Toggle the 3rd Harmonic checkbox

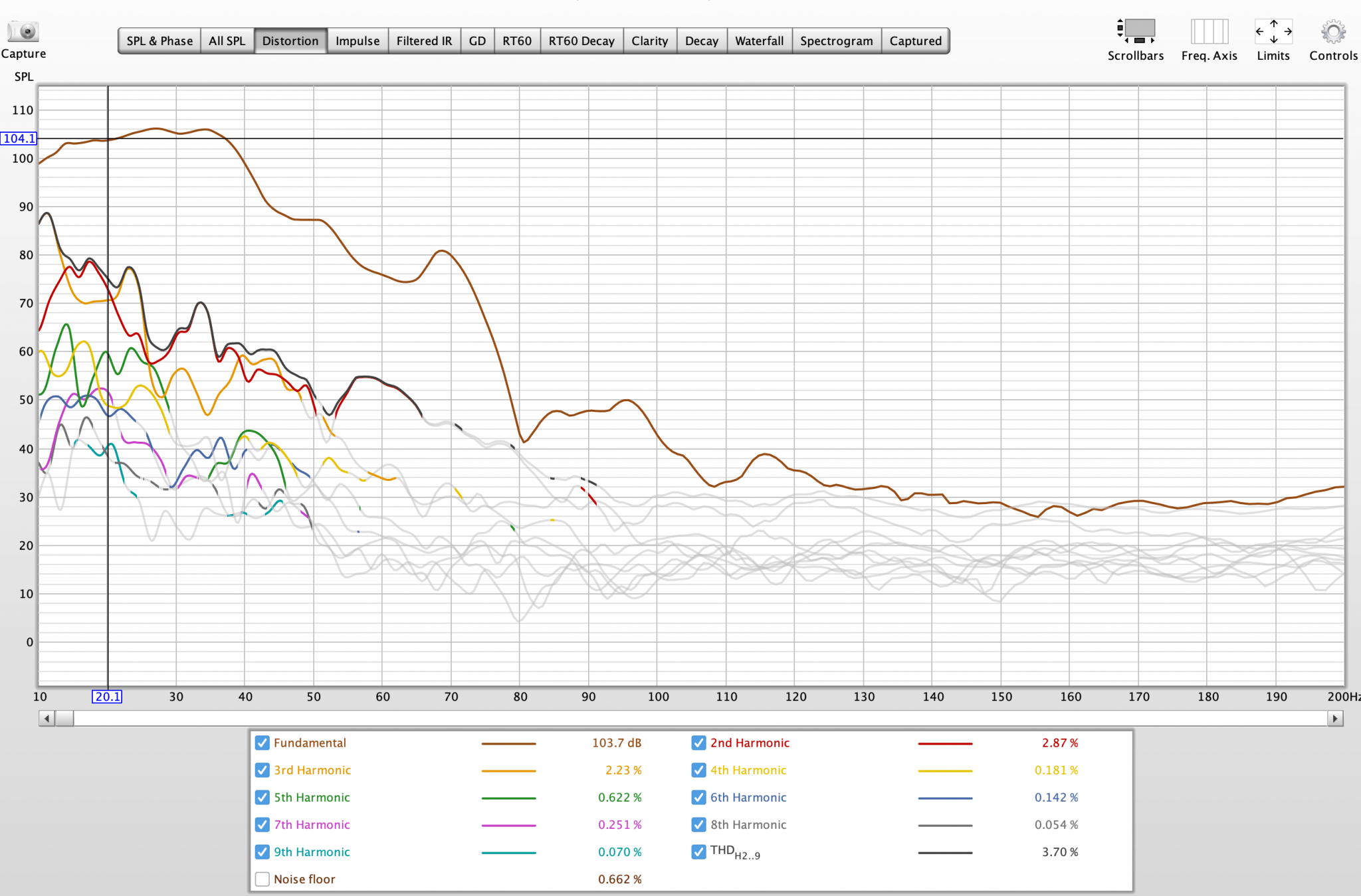pos(262,770)
